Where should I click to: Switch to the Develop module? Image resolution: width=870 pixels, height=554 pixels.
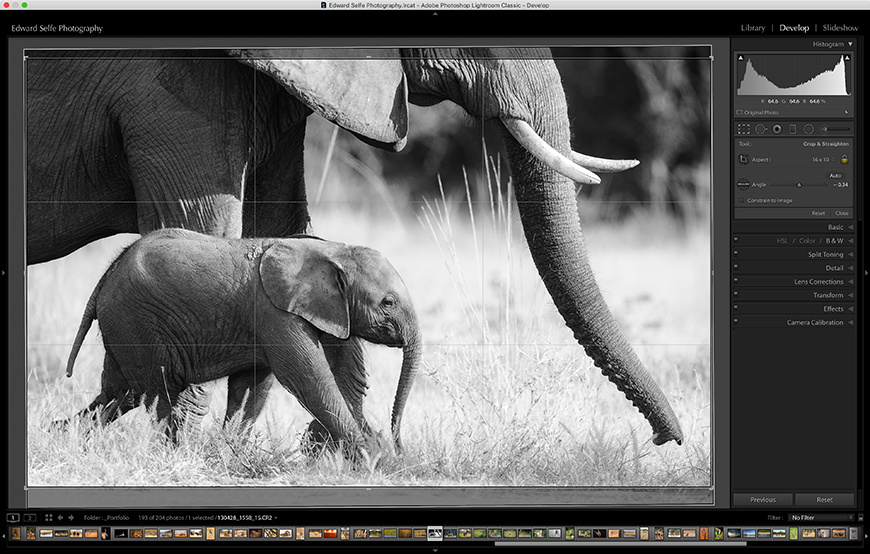pyautogui.click(x=794, y=28)
